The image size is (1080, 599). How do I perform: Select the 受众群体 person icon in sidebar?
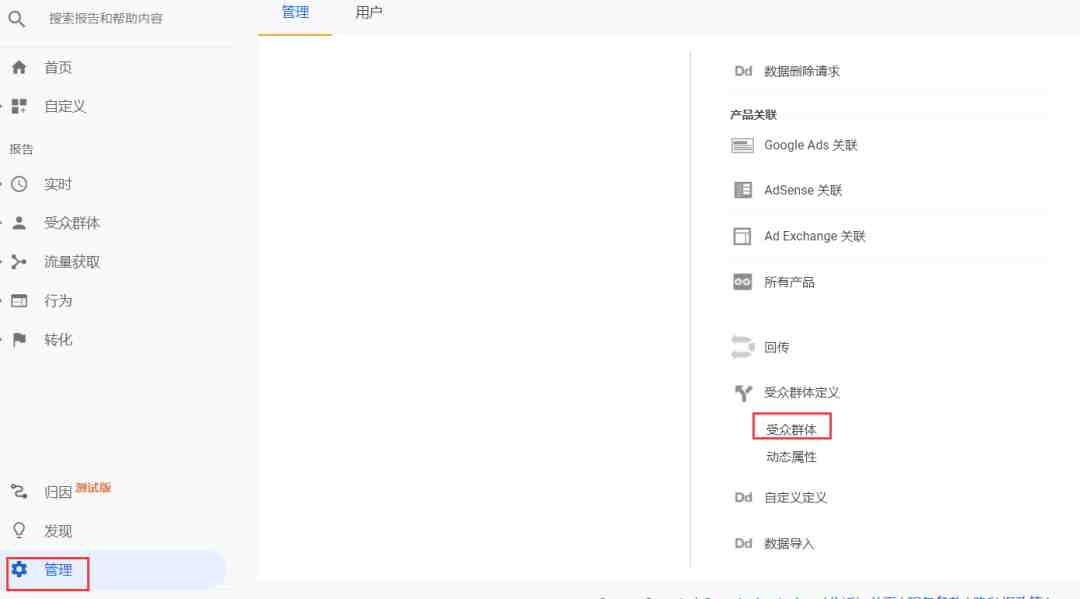[x=19, y=223]
